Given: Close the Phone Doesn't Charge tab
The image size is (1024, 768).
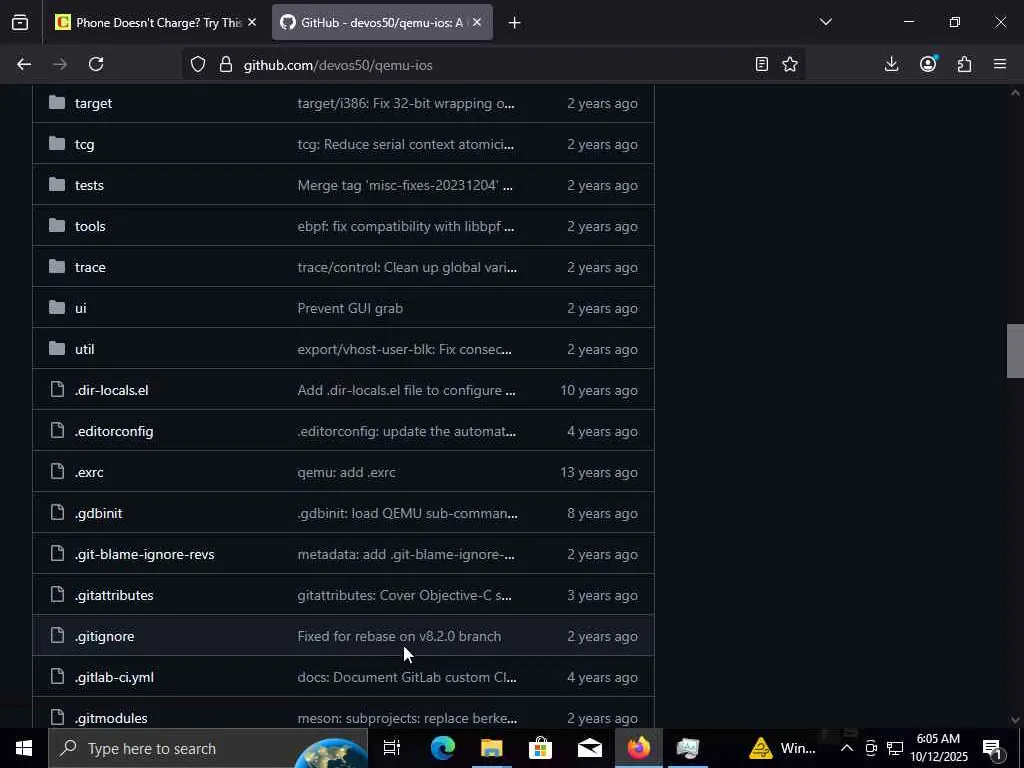Looking at the screenshot, I should click(252, 23).
